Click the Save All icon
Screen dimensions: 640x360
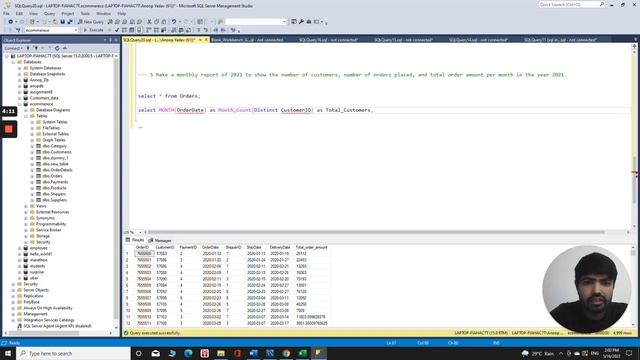click(70, 22)
